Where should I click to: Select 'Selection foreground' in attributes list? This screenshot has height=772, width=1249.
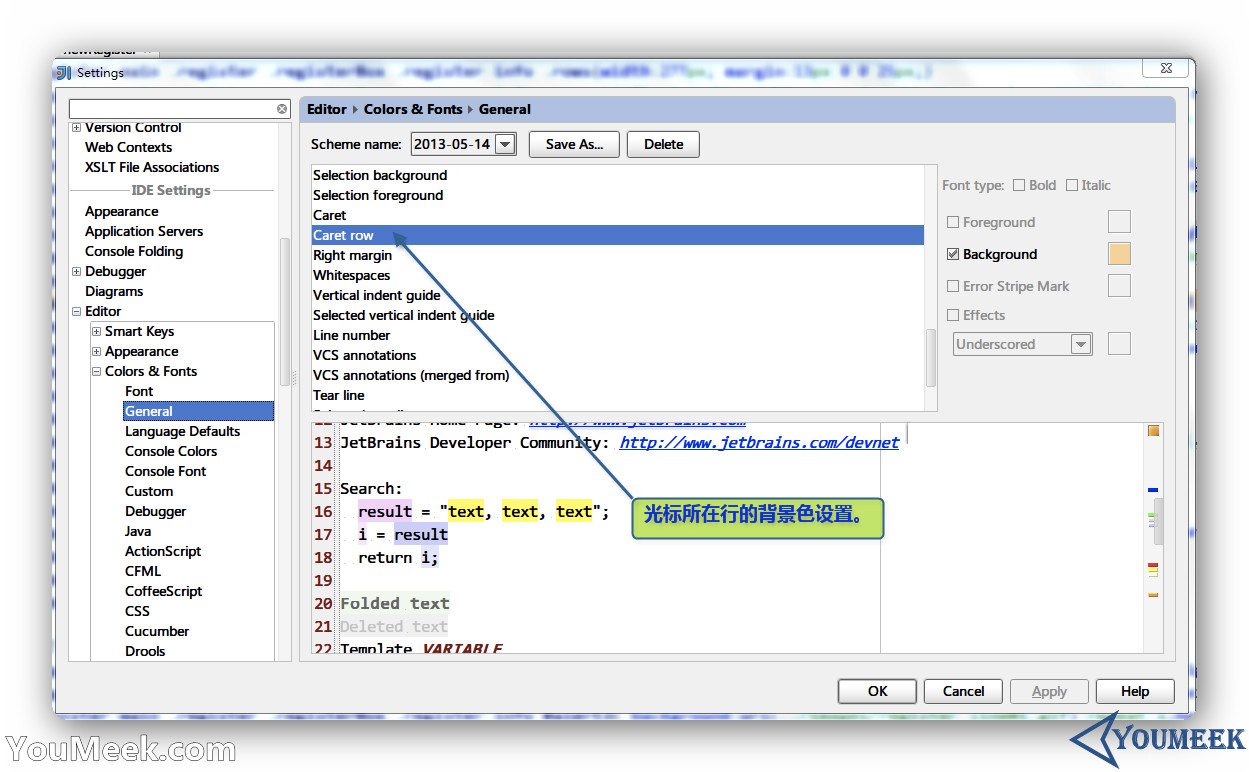tap(617, 195)
